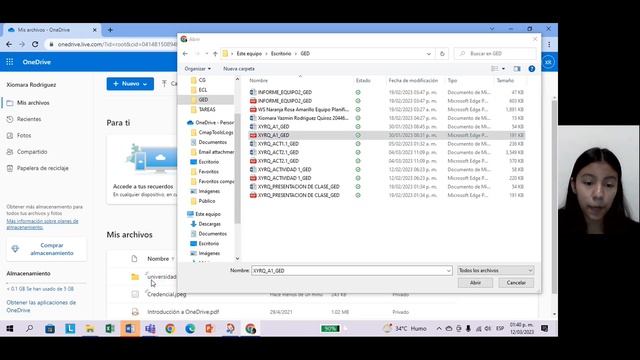Viewport: 640px width, 360px height.
Task: Open Microsoft Teams from taskbar
Action: point(150,328)
